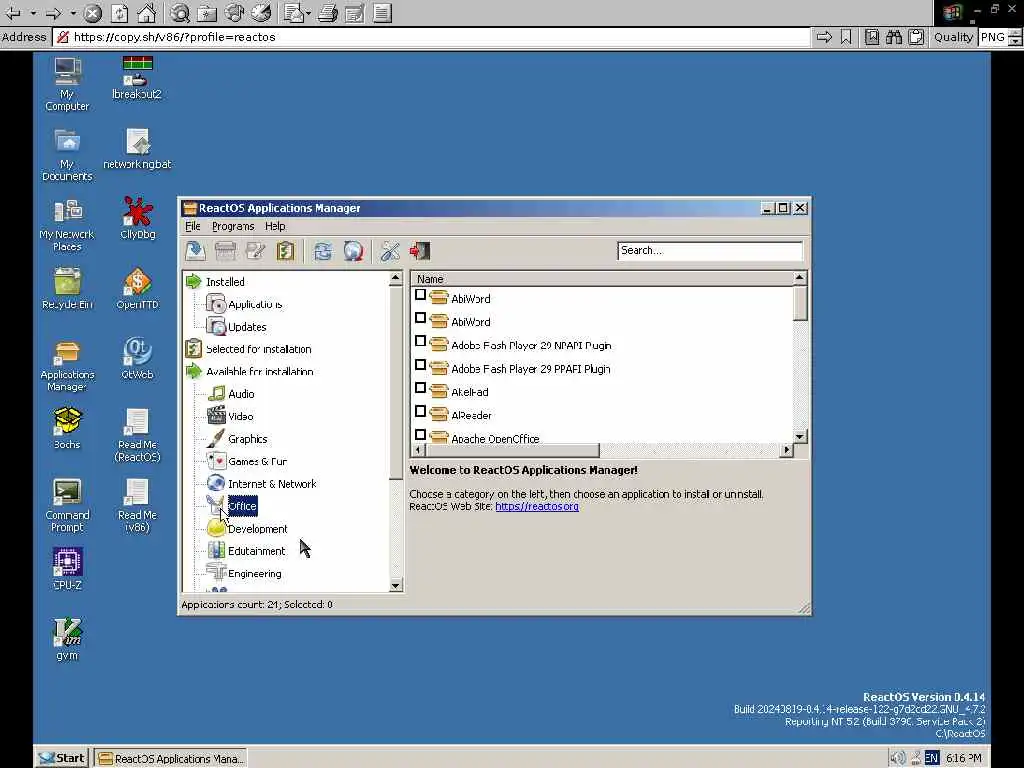
Task: Click the EN language indicator in tray
Action: click(x=932, y=758)
